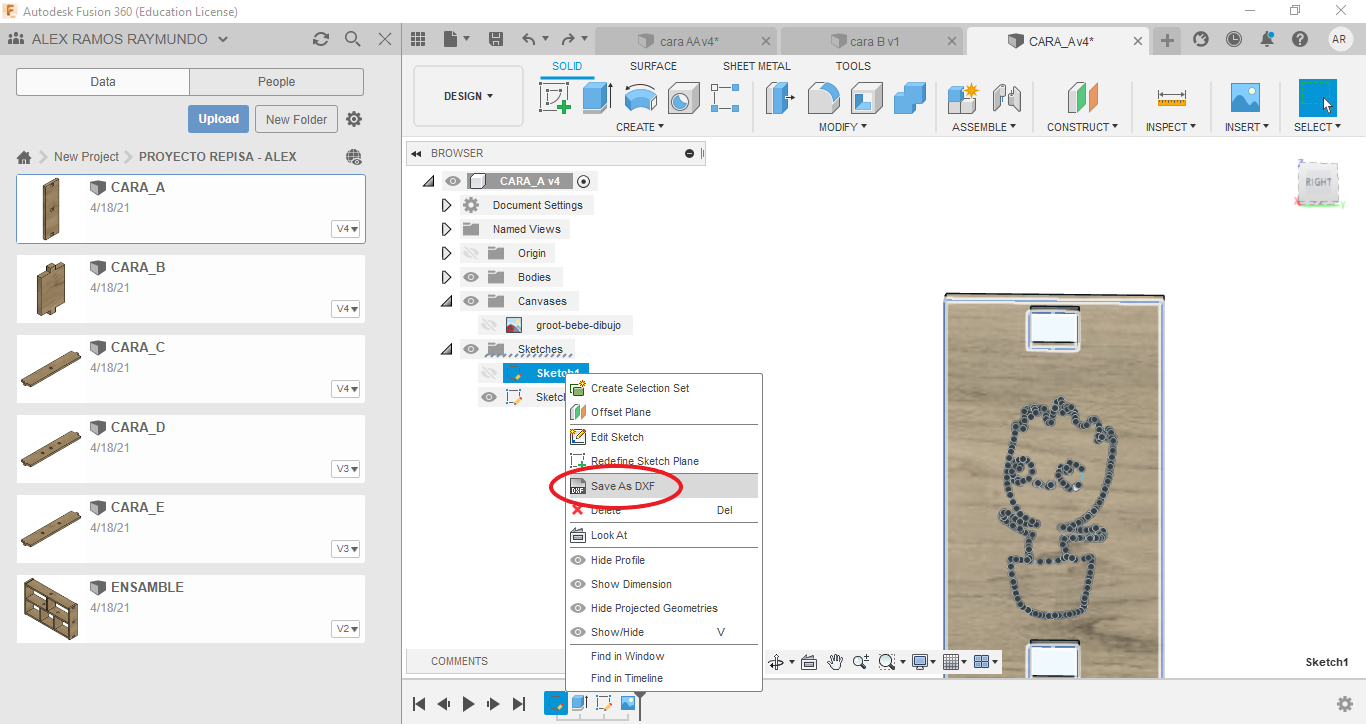Show Sketch1 using its eye icon
Screen dimensions: 1366x724
(489, 373)
